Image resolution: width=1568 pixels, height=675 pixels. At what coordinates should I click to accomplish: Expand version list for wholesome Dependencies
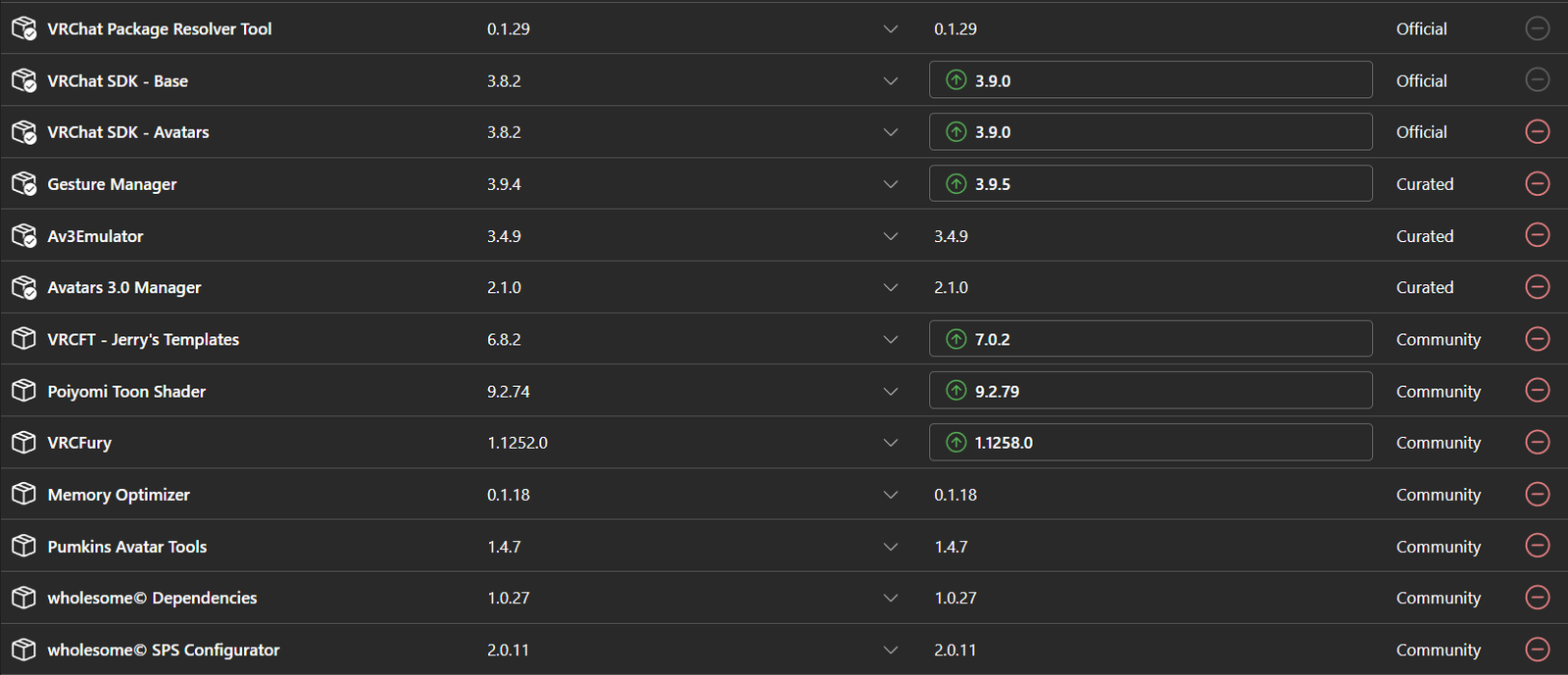point(890,598)
